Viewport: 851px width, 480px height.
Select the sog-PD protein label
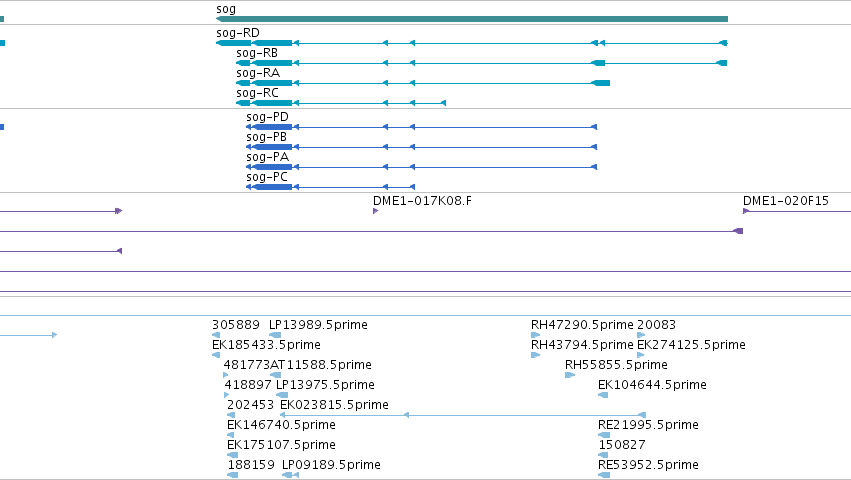click(x=267, y=117)
